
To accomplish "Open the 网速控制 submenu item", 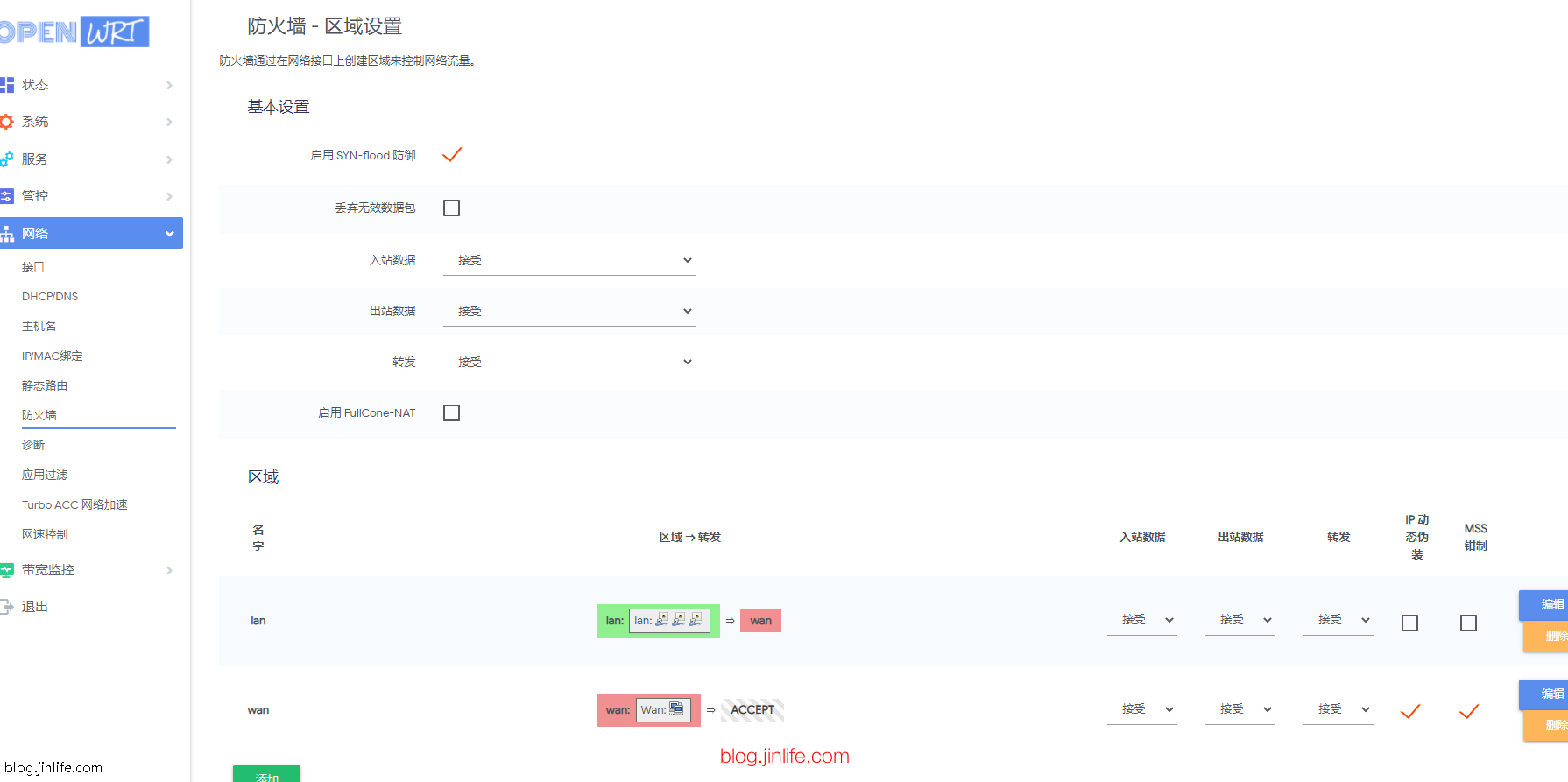I will [45, 534].
